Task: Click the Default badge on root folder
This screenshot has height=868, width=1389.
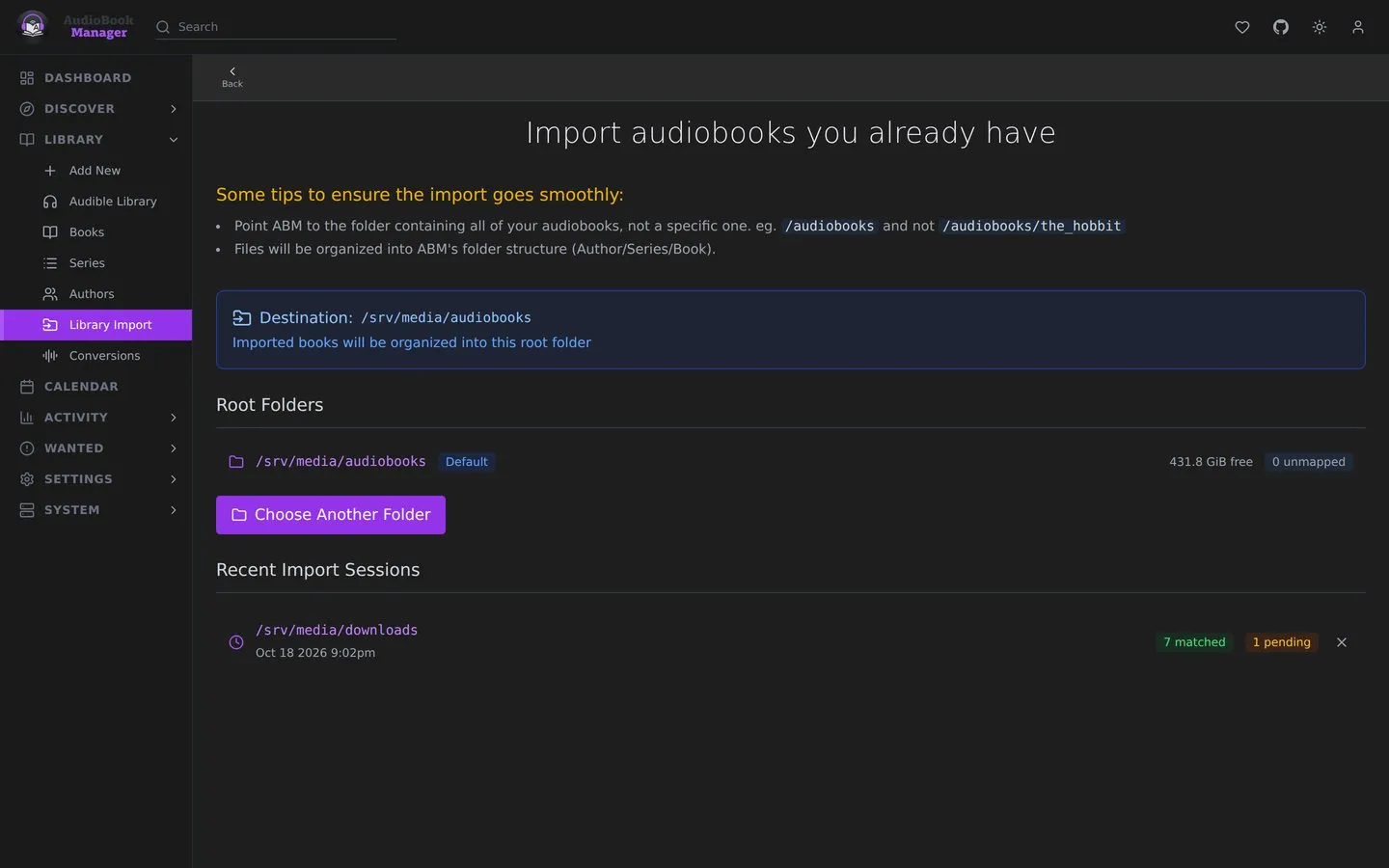Action: point(467,462)
